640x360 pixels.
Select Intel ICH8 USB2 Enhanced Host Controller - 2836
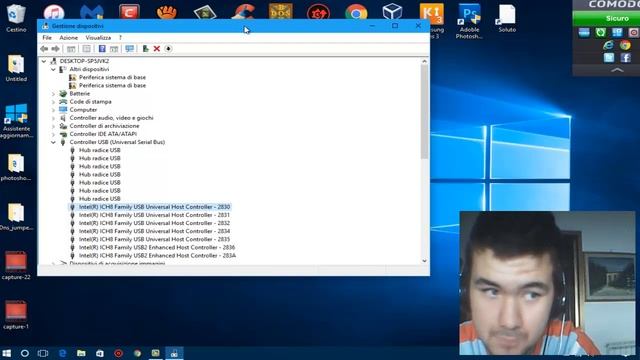[157, 247]
